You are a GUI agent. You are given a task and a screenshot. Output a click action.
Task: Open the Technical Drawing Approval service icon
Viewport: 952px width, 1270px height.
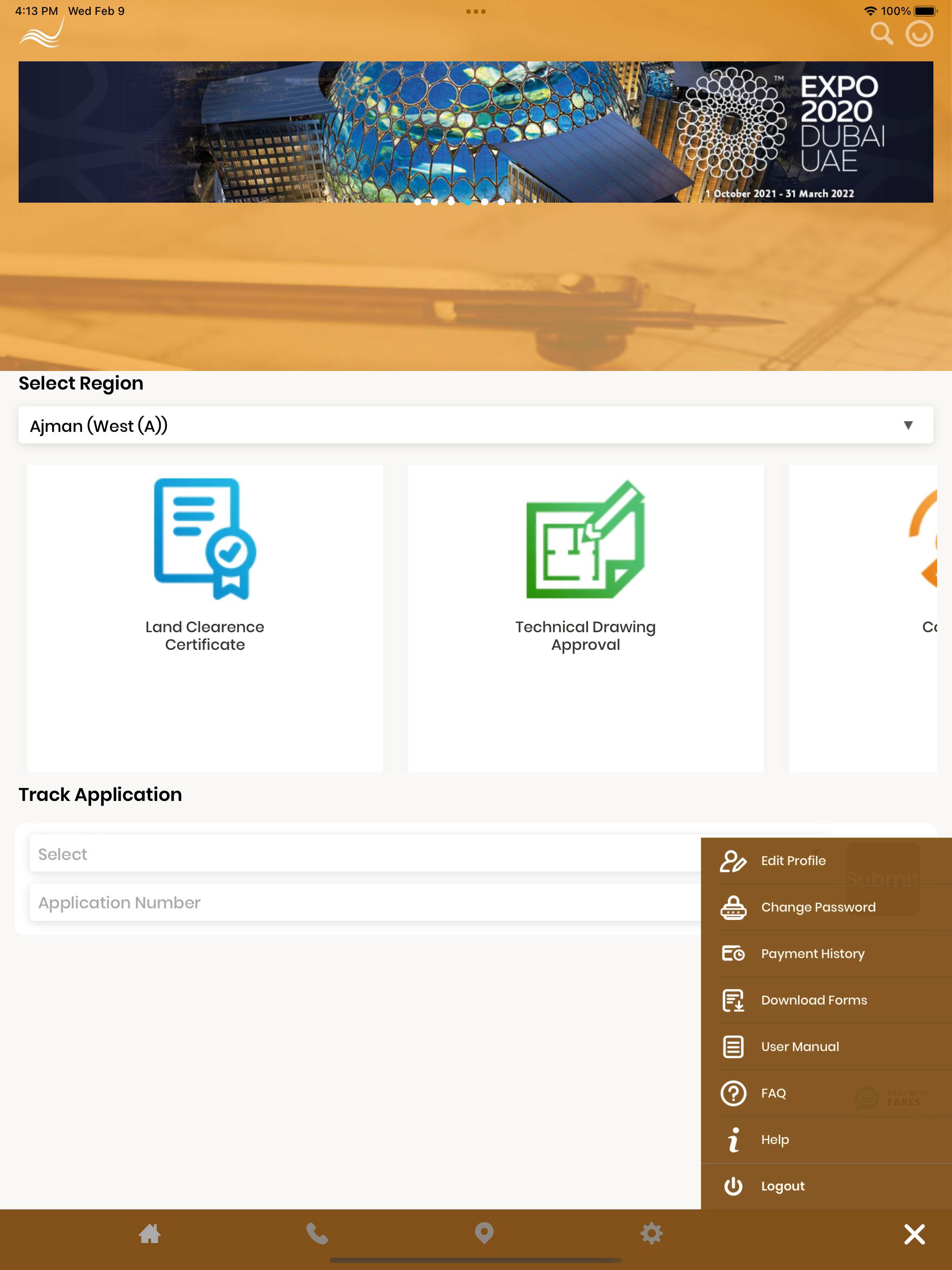(586, 539)
